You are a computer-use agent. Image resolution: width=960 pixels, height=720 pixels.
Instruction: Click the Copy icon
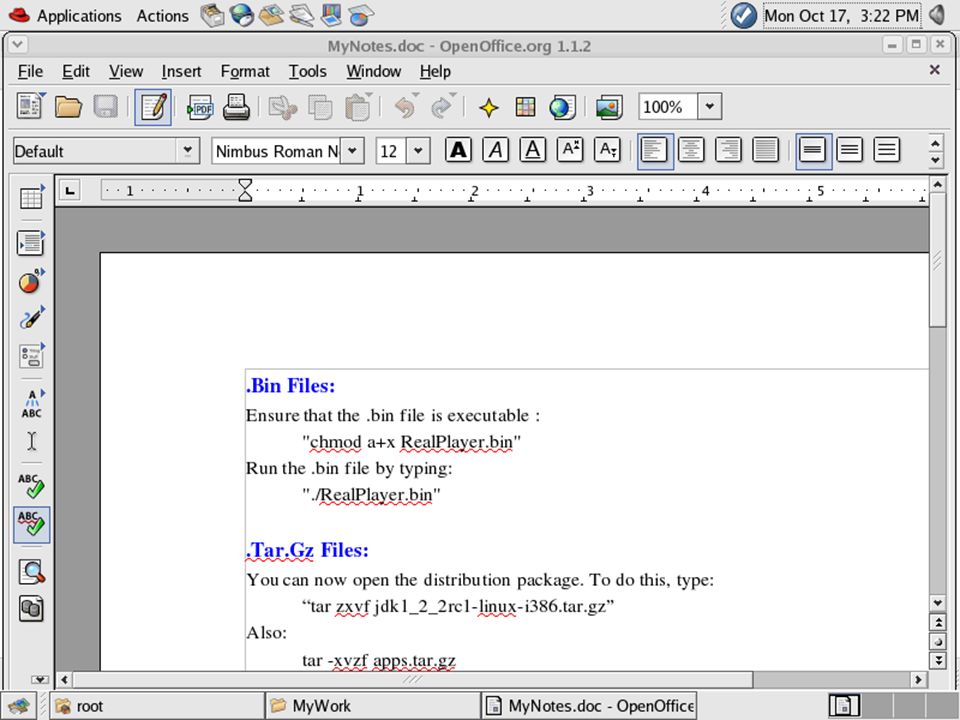click(320, 108)
